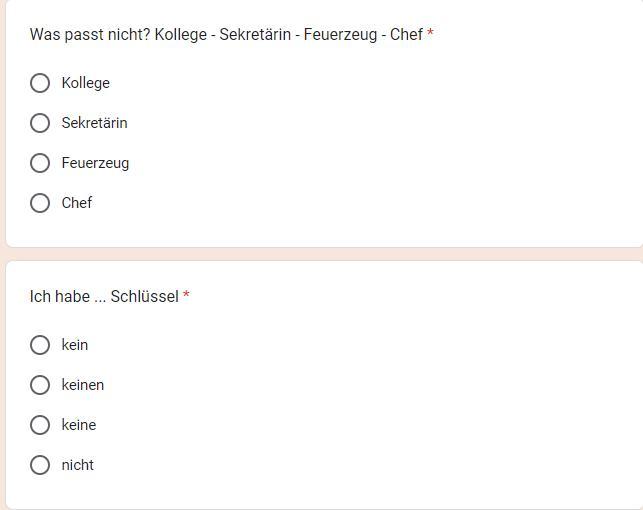Choose the Sekretärin radio button circle
The width and height of the screenshot is (643, 510).
pyautogui.click(x=40, y=123)
